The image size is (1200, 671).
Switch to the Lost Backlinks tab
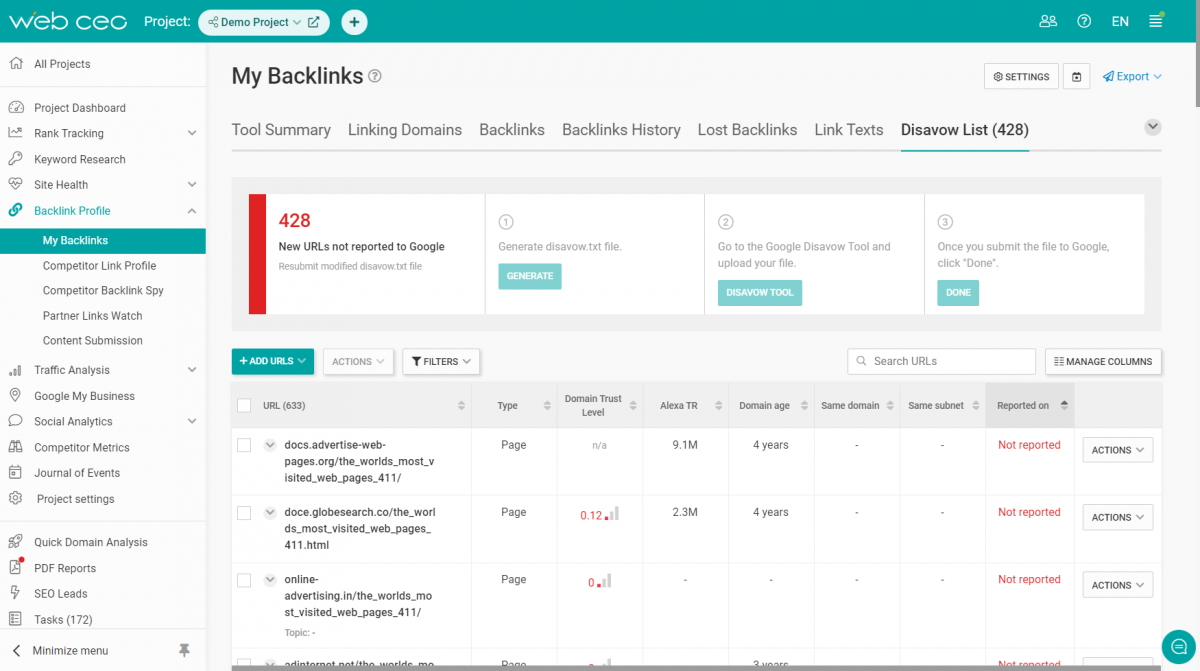pyautogui.click(x=747, y=130)
